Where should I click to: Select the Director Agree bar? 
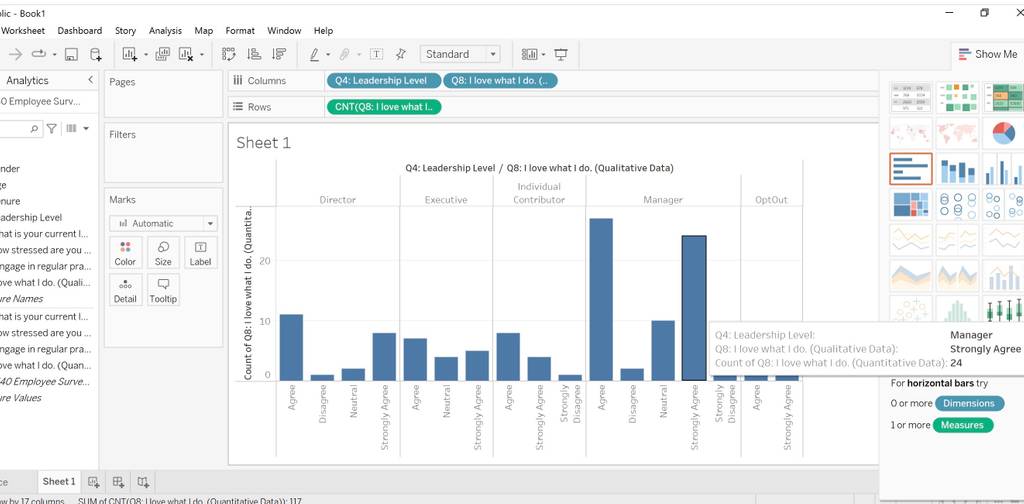click(x=291, y=347)
